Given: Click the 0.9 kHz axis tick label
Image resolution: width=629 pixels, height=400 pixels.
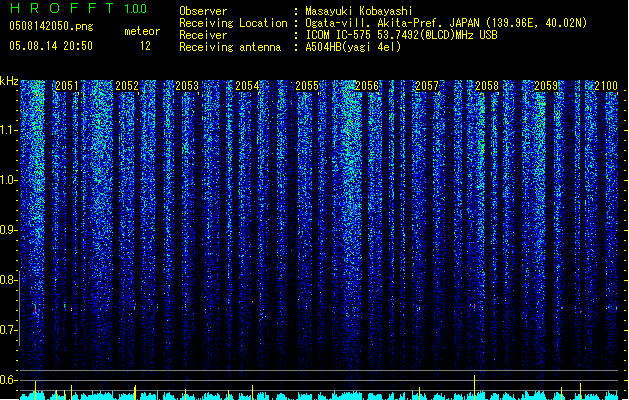Looking at the screenshot, I should point(7,230).
